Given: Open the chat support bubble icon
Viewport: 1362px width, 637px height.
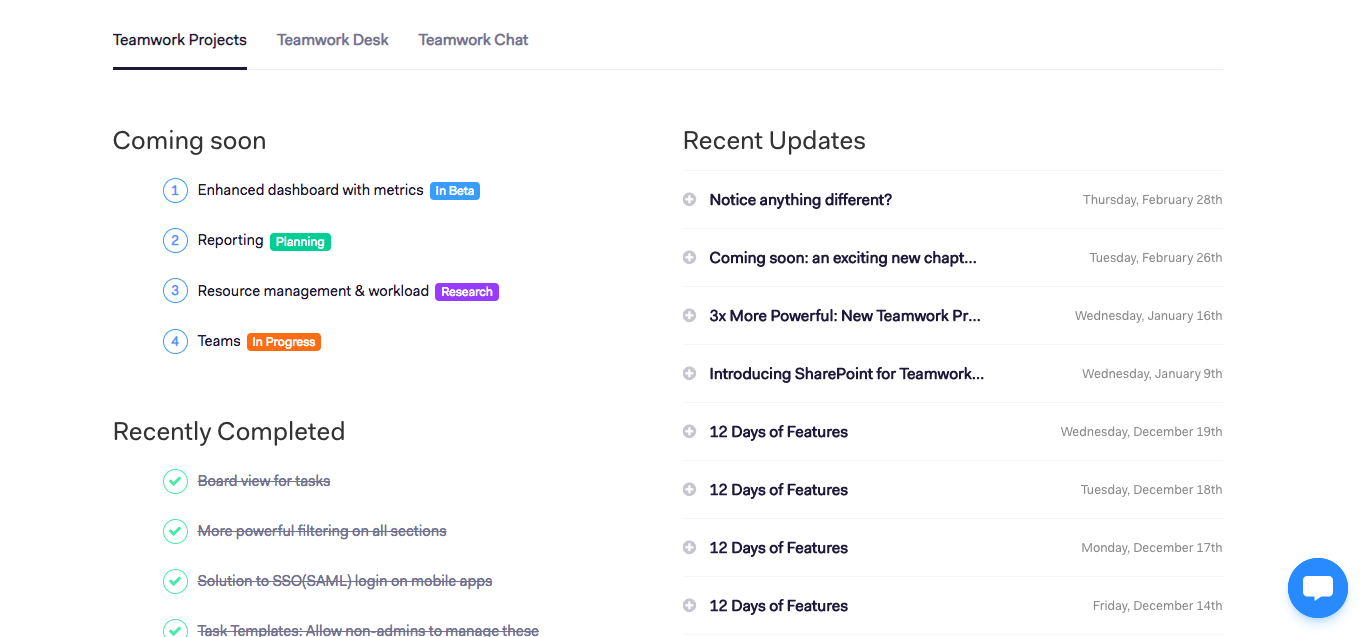Looking at the screenshot, I should coord(1317,588).
